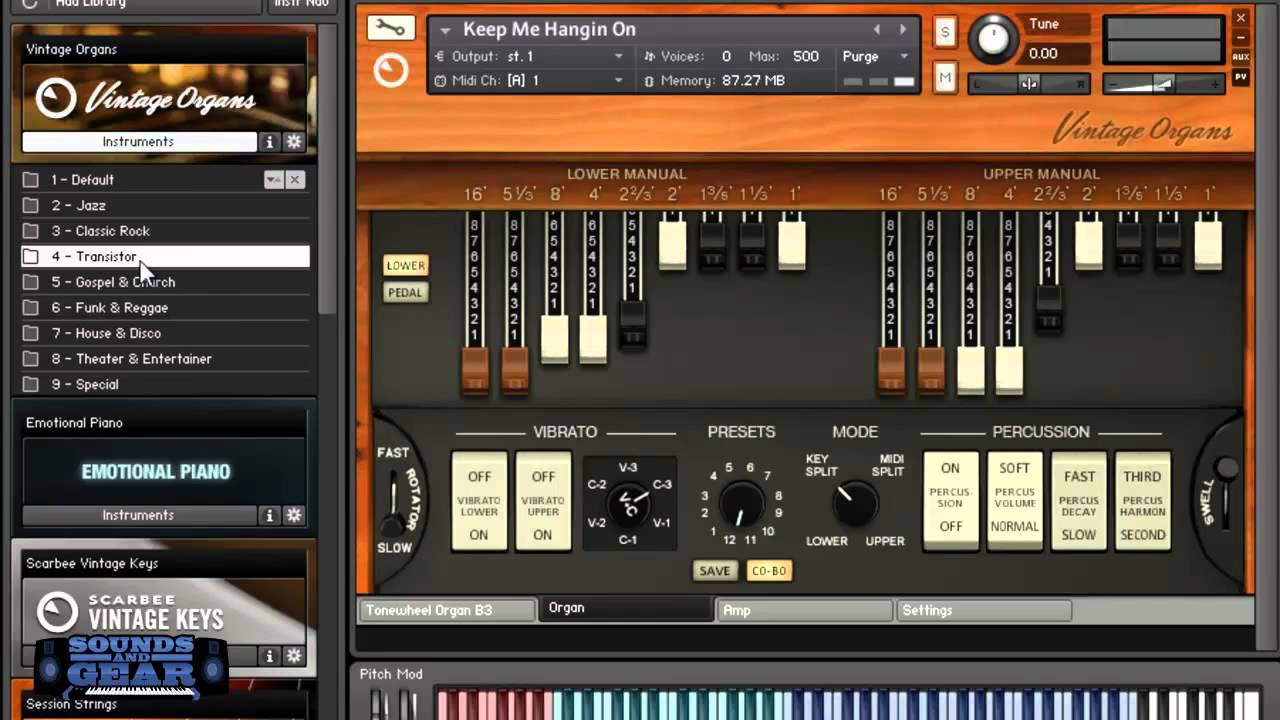The height and width of the screenshot is (720, 1280).
Task: Open the library list sort dropdown button
Action: click(x=273, y=180)
